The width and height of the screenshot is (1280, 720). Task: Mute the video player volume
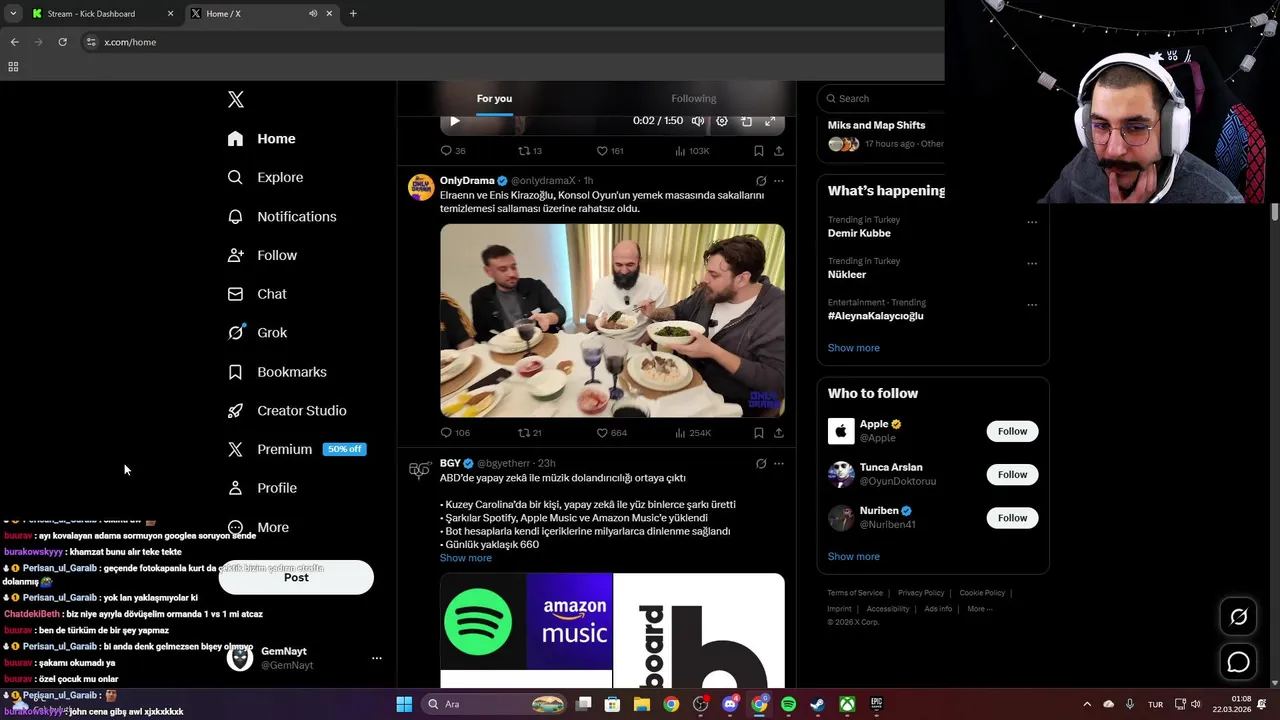(x=698, y=121)
